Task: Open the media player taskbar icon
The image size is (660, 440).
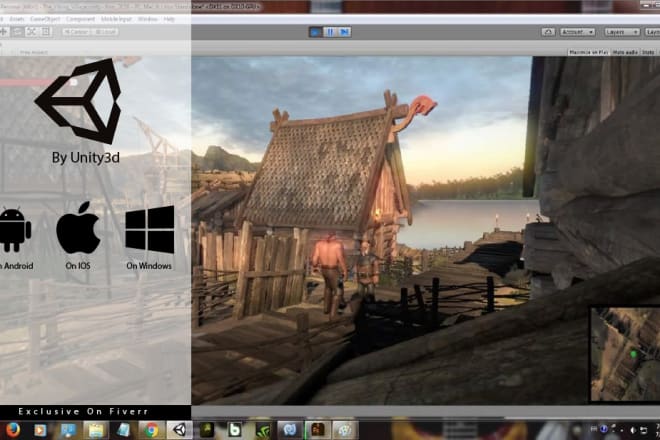Action: [x=40, y=430]
